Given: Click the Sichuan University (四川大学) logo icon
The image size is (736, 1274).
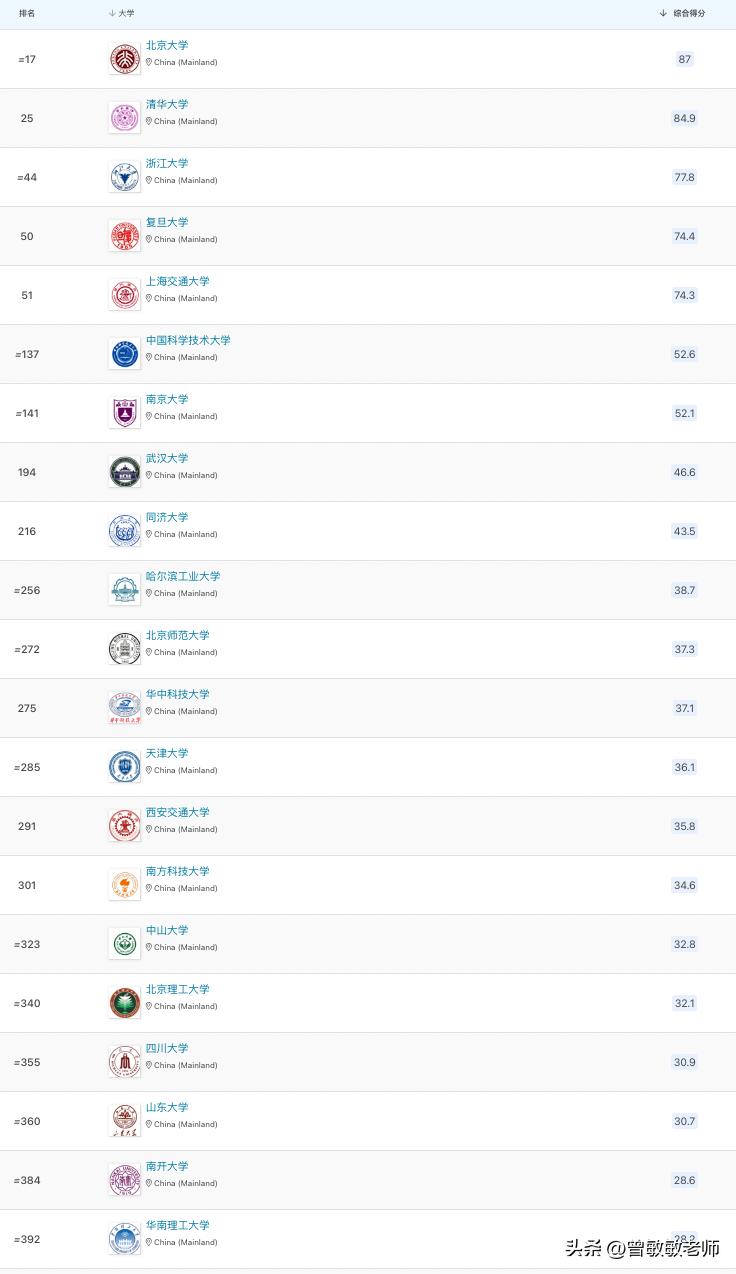Looking at the screenshot, I should 125,1062.
